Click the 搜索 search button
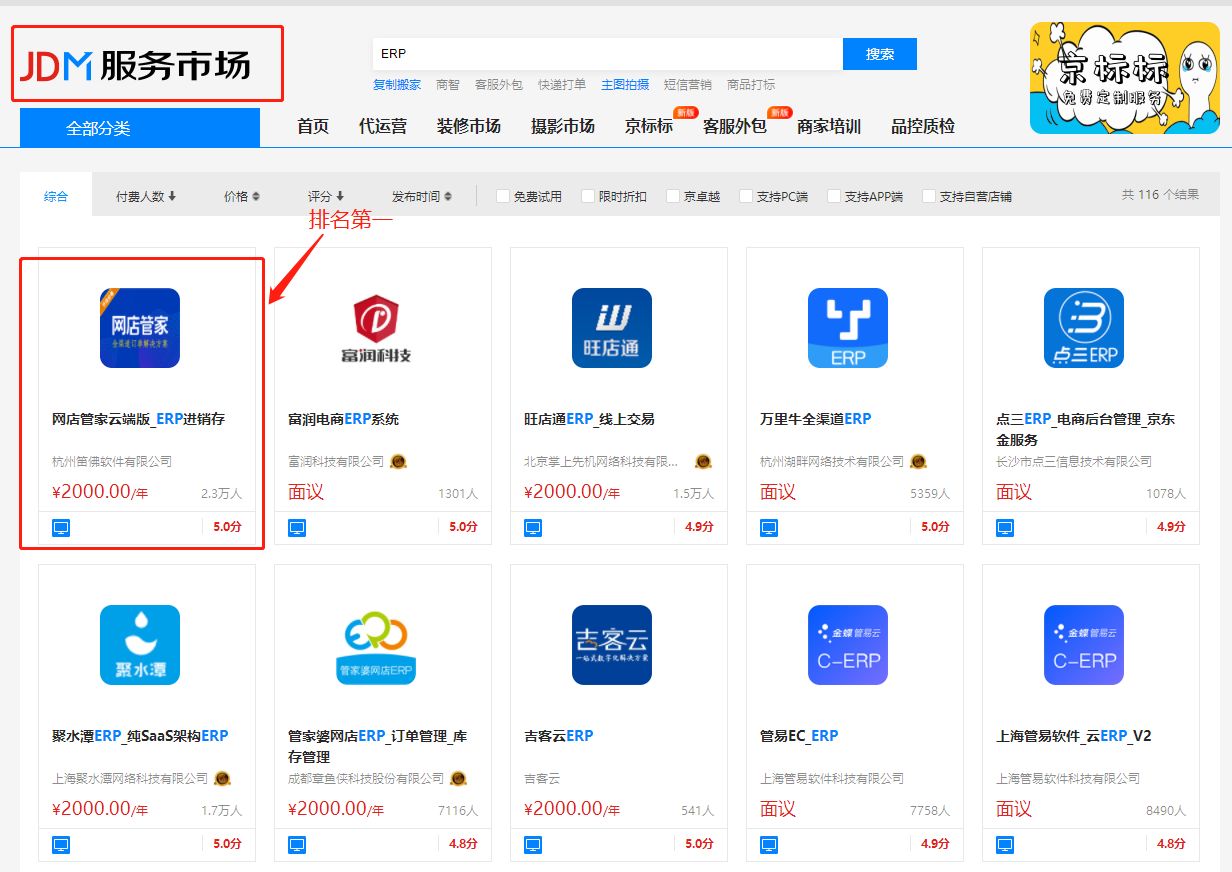 coord(880,54)
